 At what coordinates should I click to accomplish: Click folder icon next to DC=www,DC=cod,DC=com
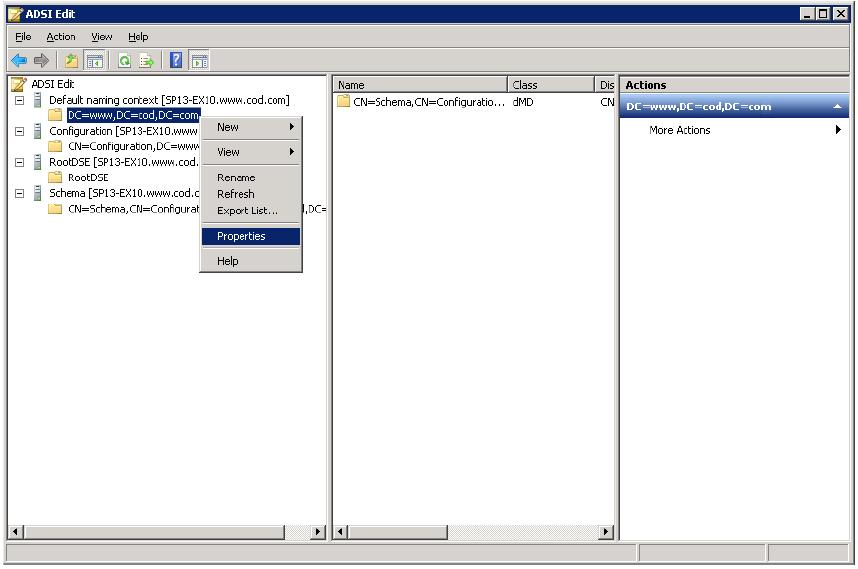pyautogui.click(x=55, y=115)
